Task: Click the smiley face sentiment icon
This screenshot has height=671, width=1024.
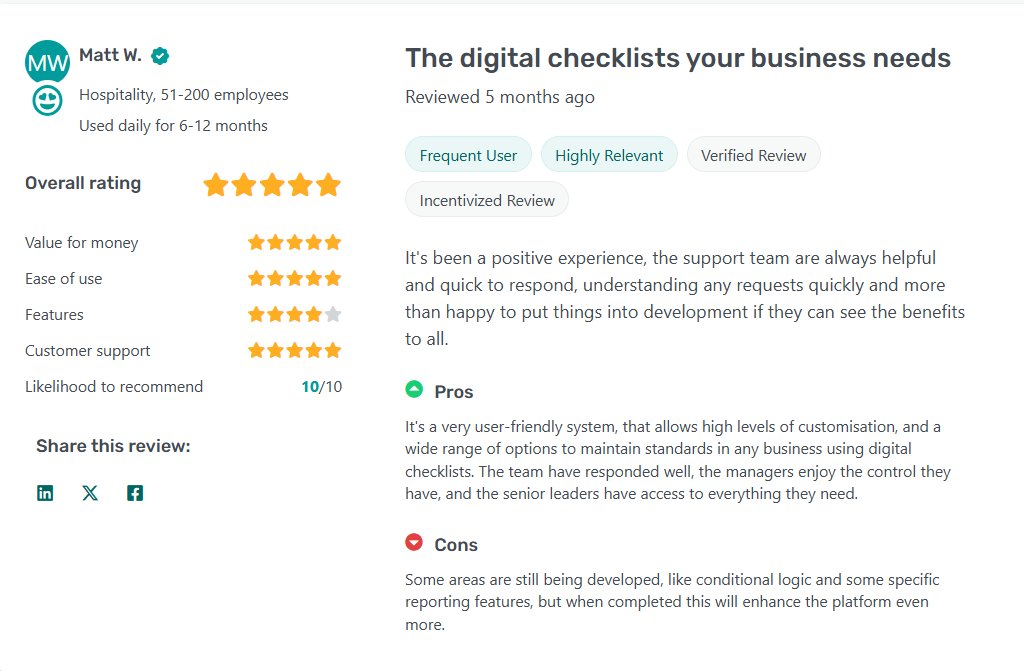Action: click(x=47, y=100)
